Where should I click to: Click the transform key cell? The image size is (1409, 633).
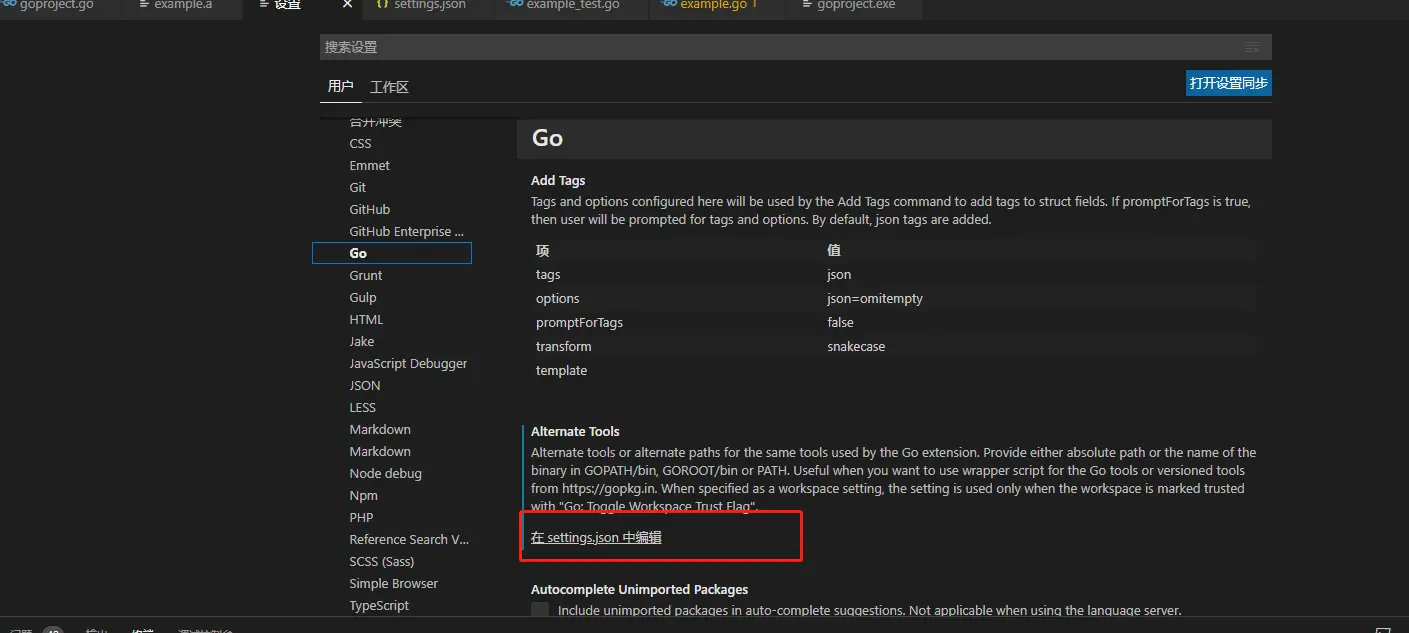click(x=563, y=347)
